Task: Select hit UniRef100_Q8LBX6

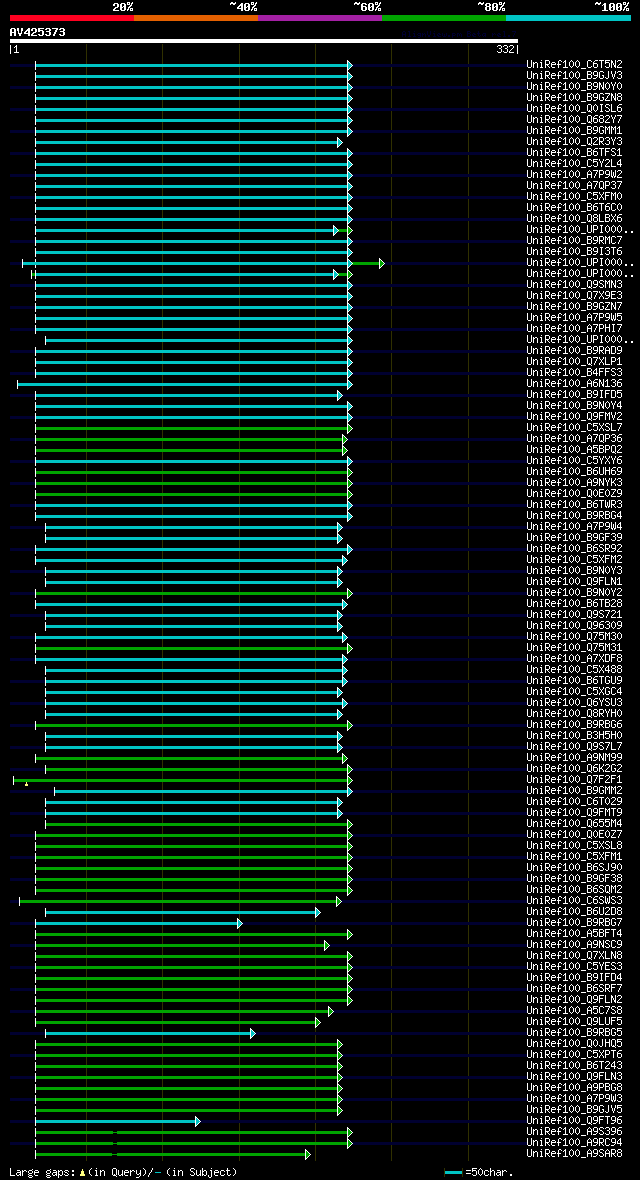Action: click(574, 219)
